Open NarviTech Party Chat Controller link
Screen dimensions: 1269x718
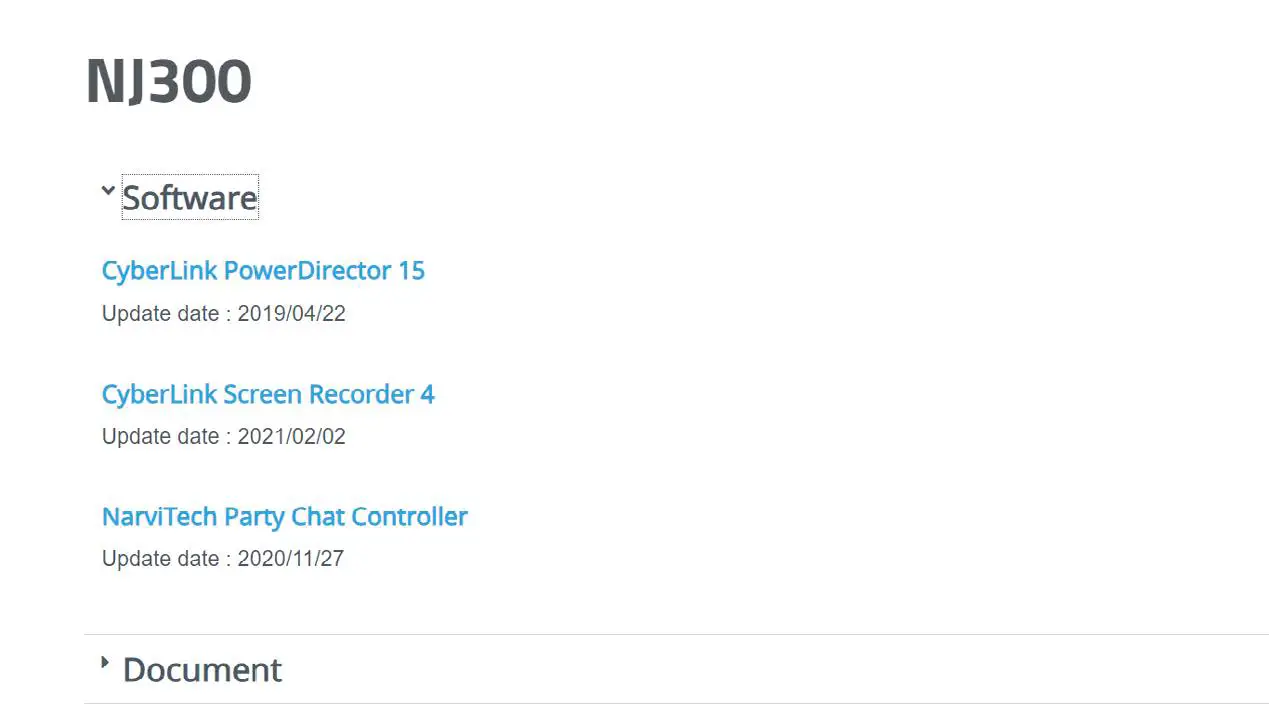coord(284,517)
